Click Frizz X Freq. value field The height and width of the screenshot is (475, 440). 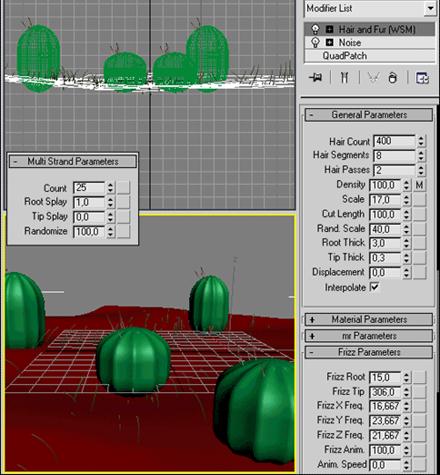(385, 406)
